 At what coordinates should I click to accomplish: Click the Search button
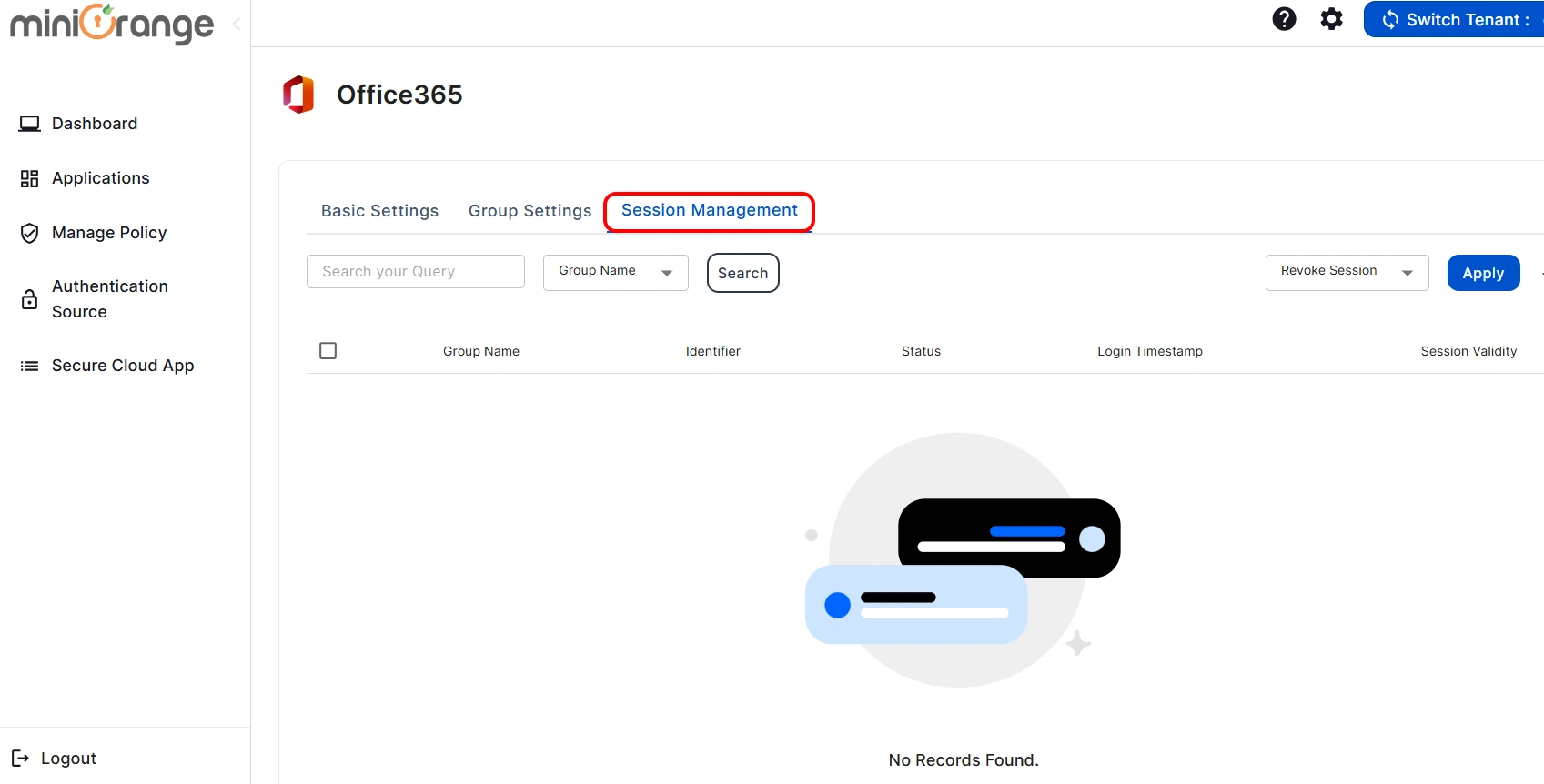(x=743, y=273)
